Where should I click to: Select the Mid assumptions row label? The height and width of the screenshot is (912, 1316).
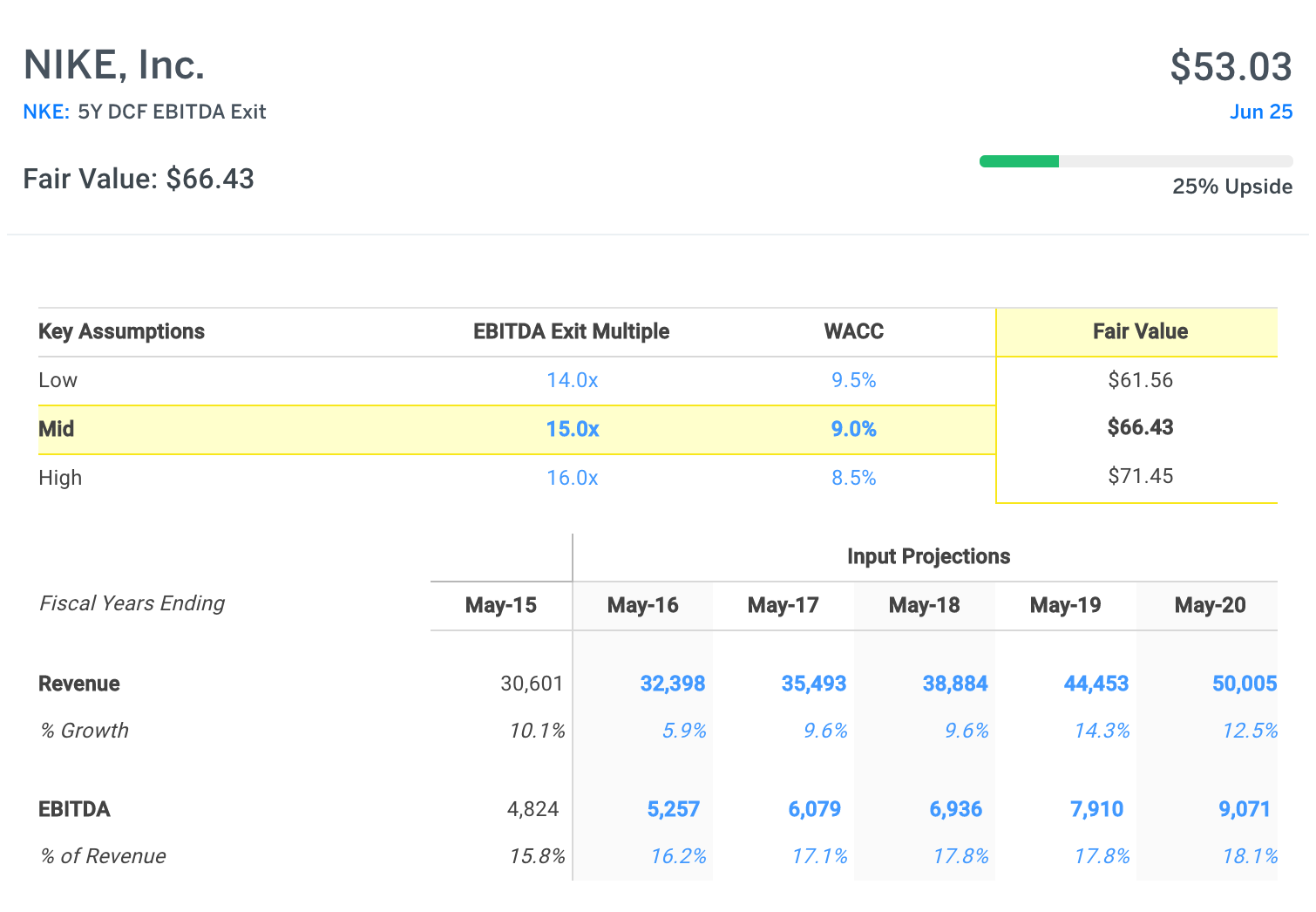(56, 429)
